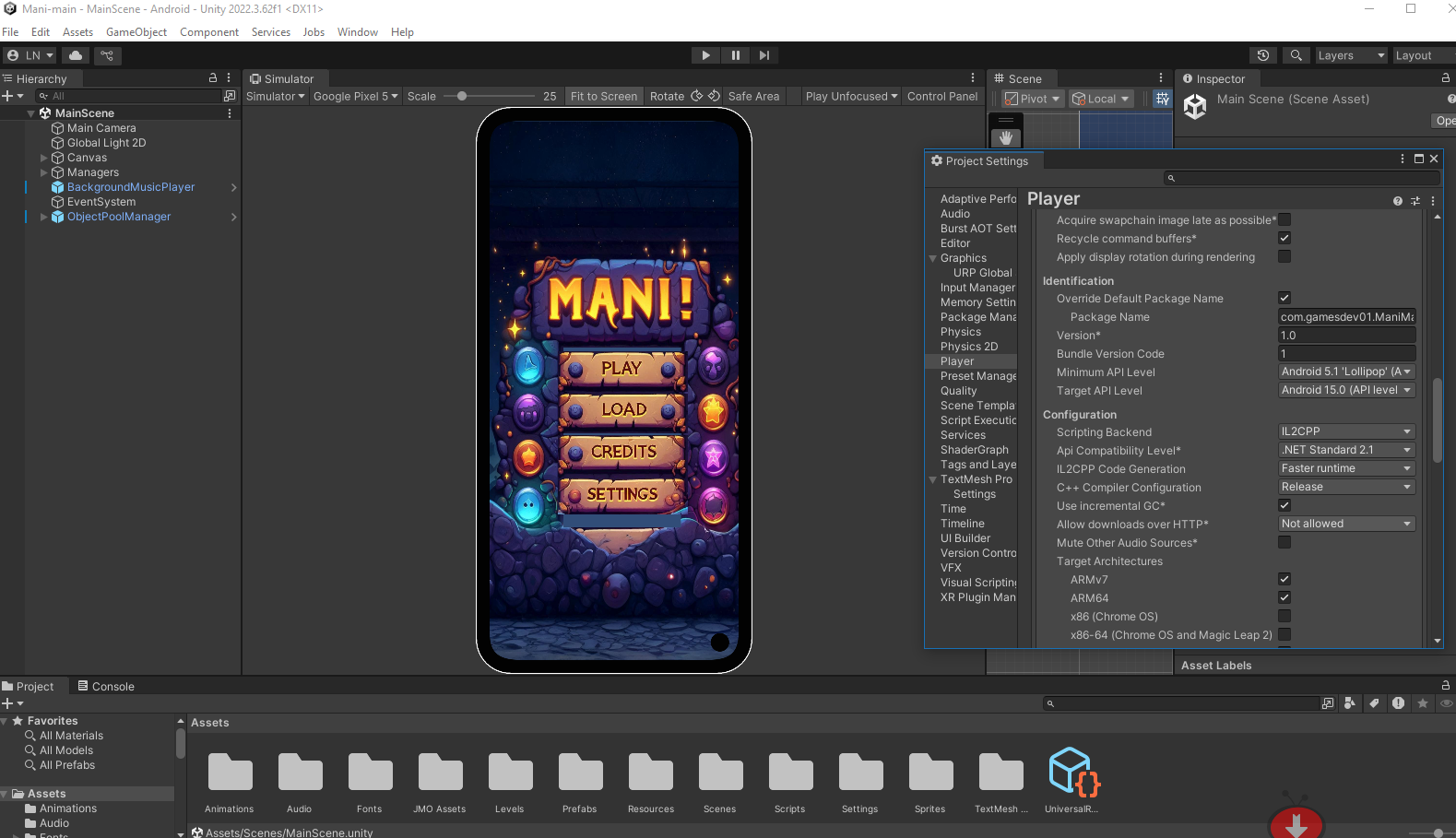1456x838 pixels.
Task: Enable Mute Other Audio Sources checkbox
Action: [1284, 542]
